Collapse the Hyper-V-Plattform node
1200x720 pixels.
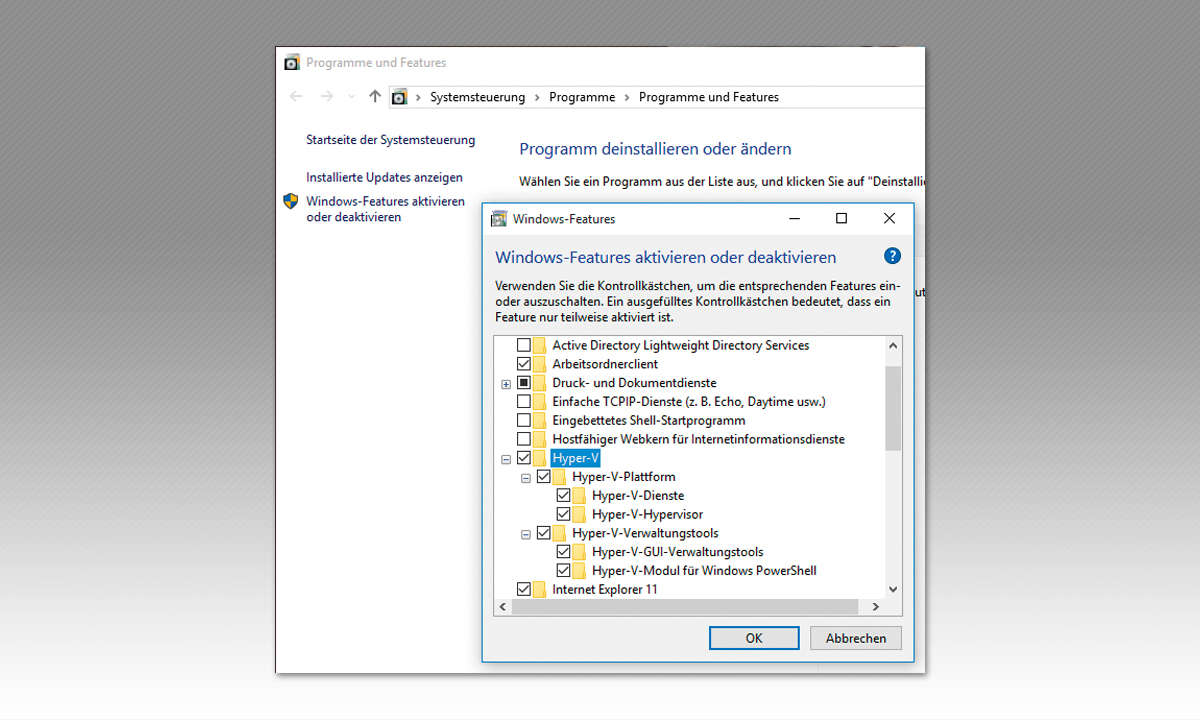(x=526, y=478)
